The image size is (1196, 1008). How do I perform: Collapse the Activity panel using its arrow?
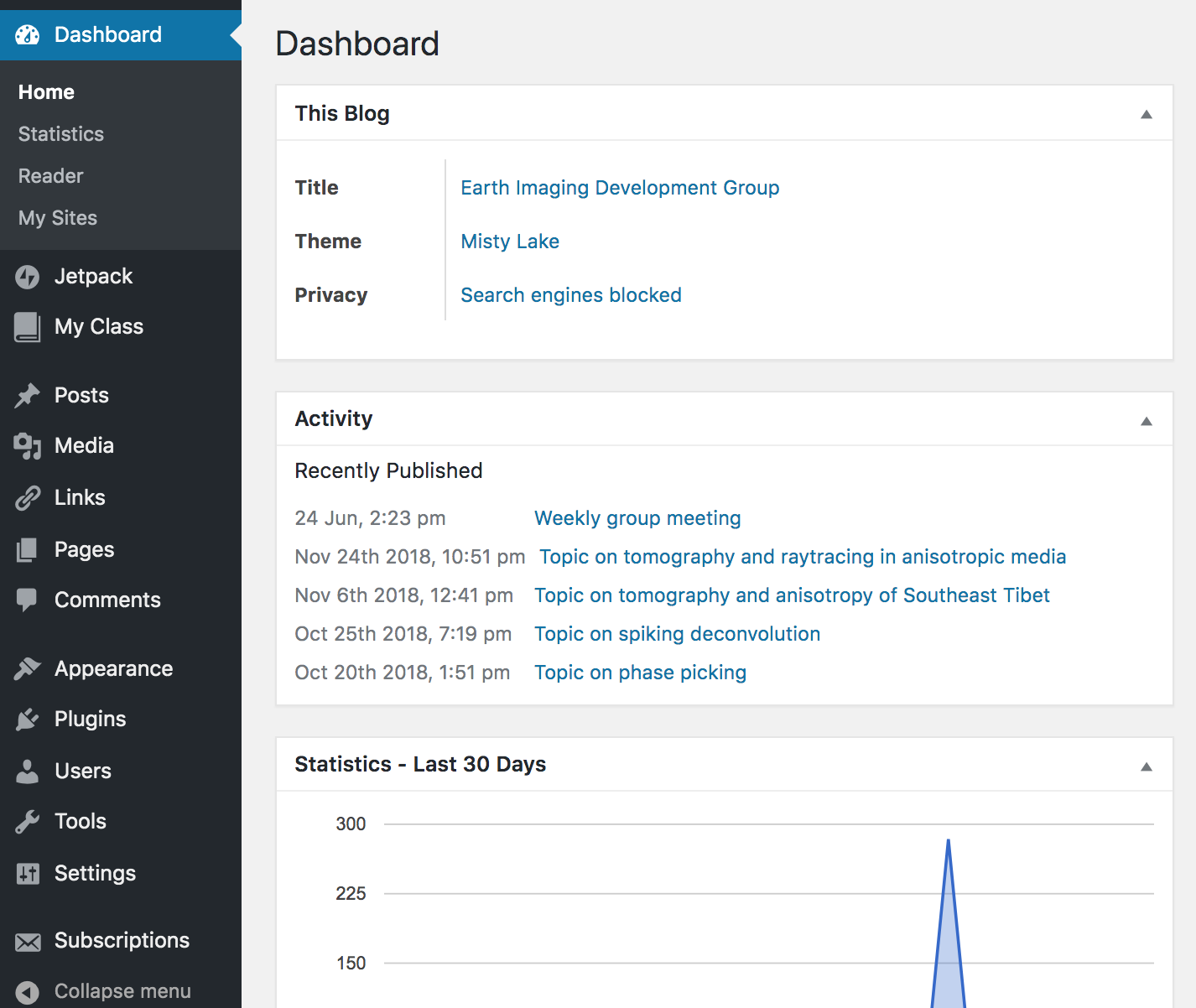(x=1146, y=421)
